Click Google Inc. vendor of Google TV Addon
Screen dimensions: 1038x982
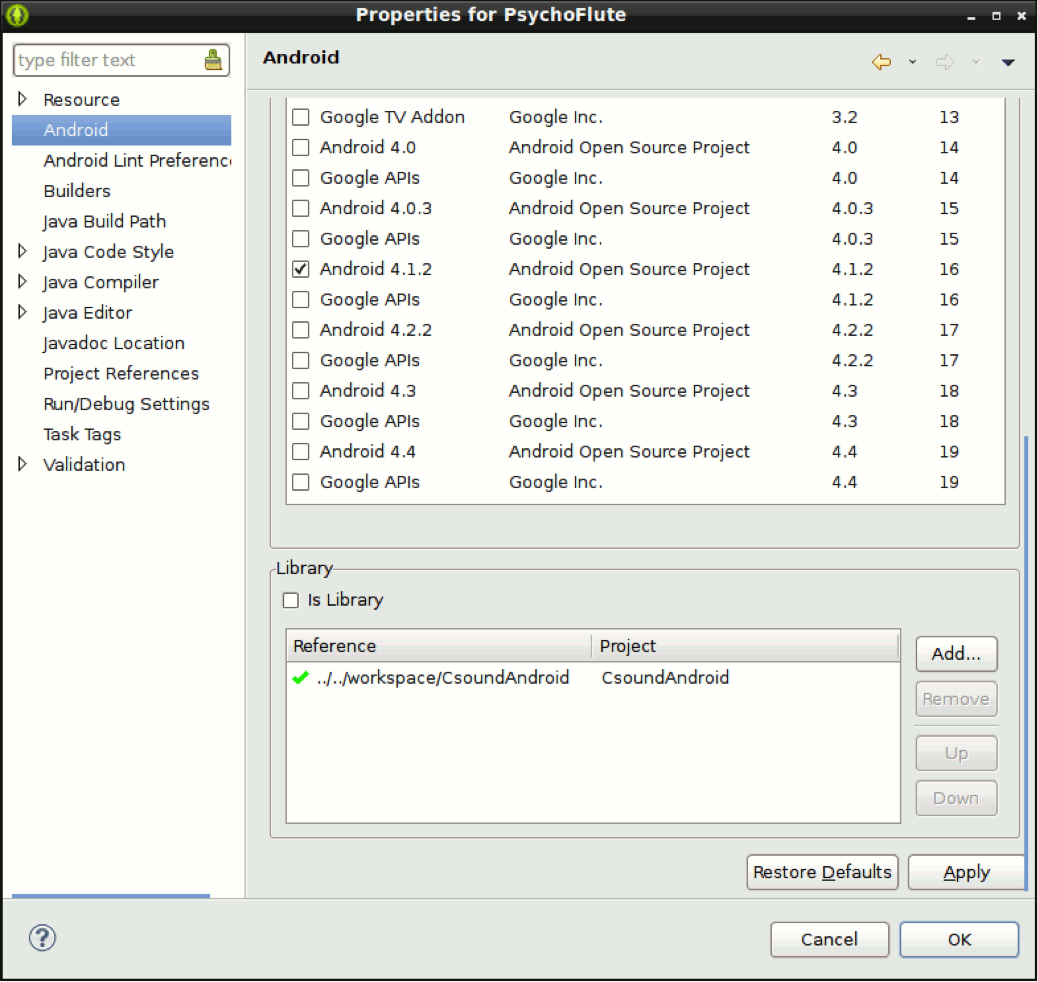(555, 117)
